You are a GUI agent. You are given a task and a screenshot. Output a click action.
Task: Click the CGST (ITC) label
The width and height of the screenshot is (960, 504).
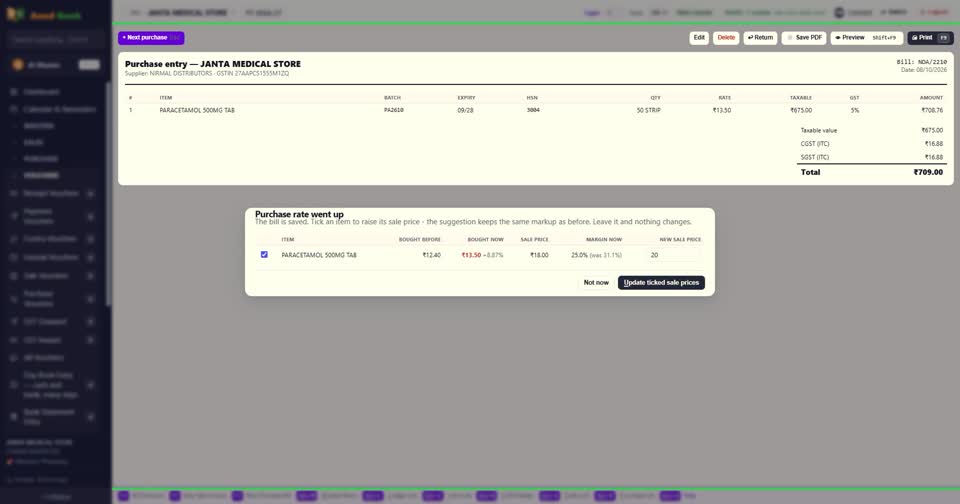tap(815, 144)
